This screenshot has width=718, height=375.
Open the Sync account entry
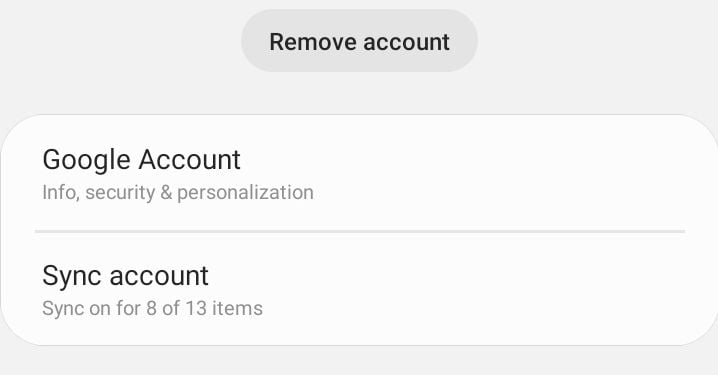pyautogui.click(x=359, y=289)
